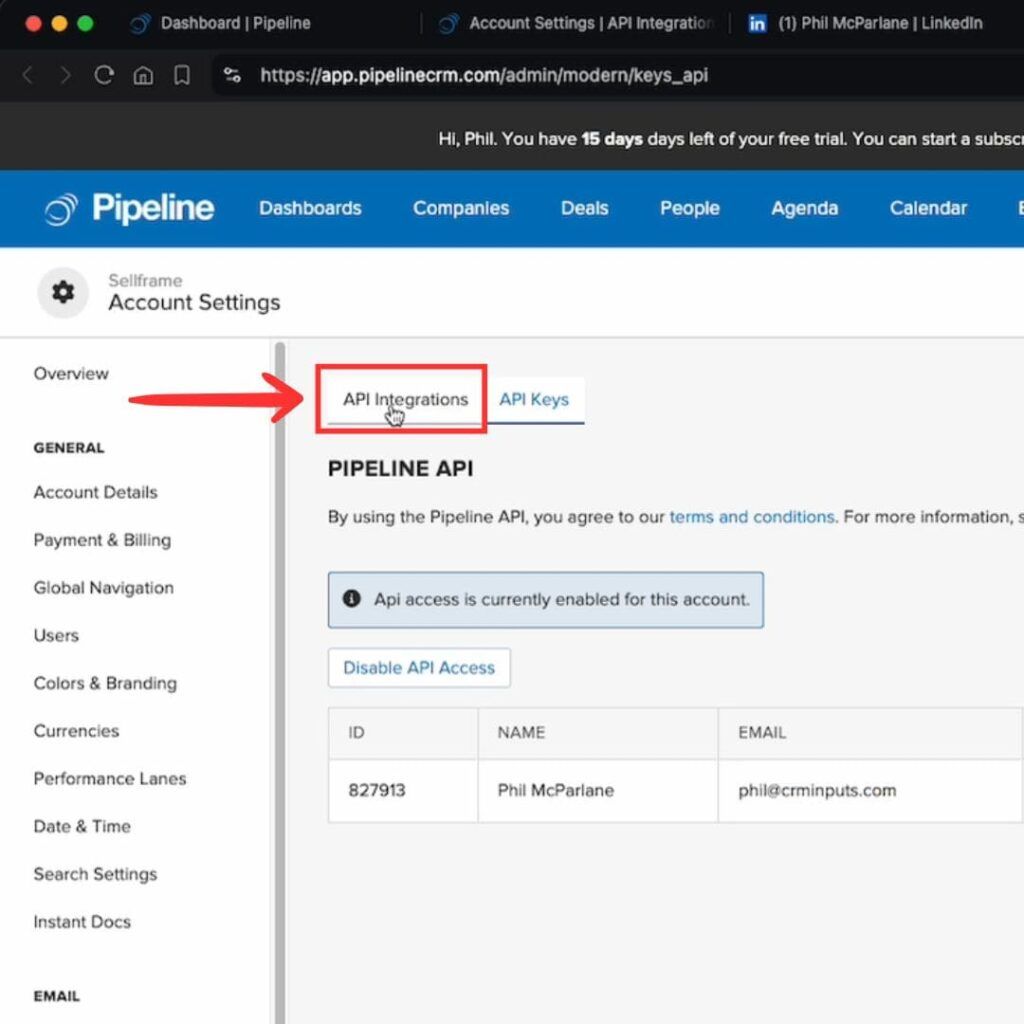Viewport: 1024px width, 1024px height.
Task: Click the Sellframe account name text
Action: click(145, 281)
